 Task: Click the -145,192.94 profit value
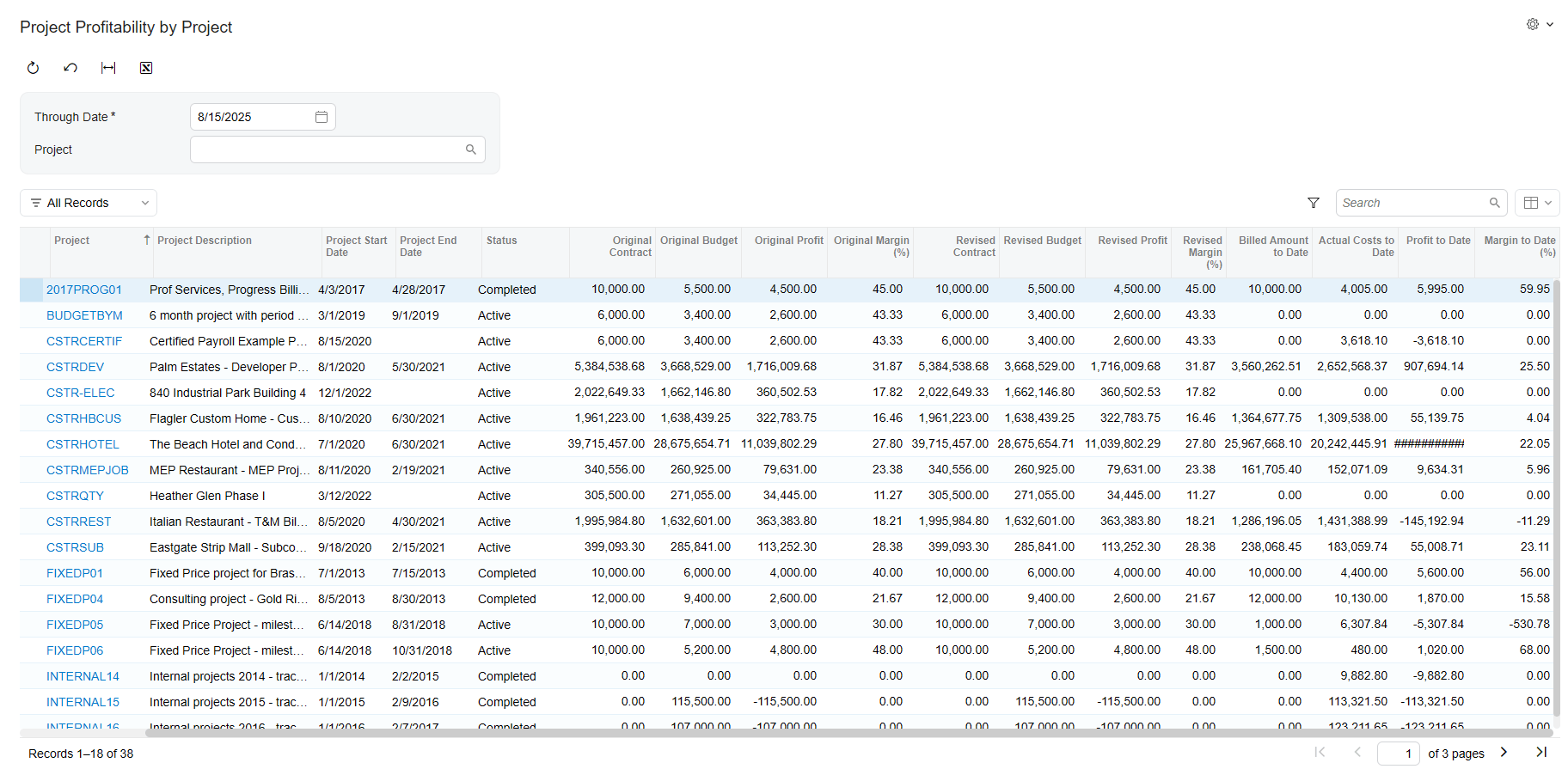coord(1431,522)
